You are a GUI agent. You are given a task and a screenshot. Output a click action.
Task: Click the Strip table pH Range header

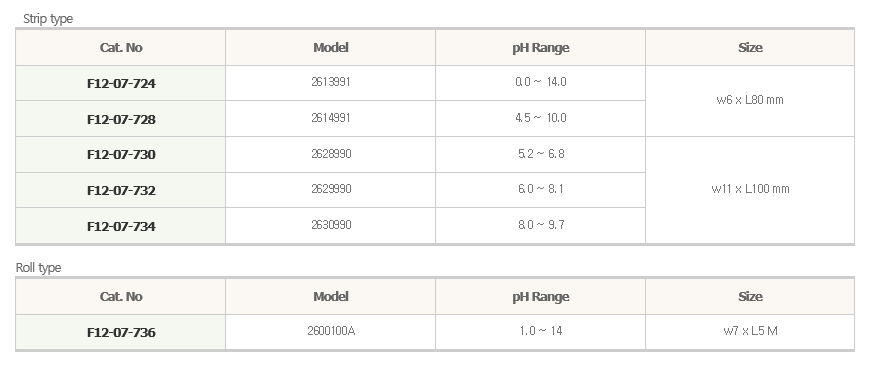click(540, 48)
